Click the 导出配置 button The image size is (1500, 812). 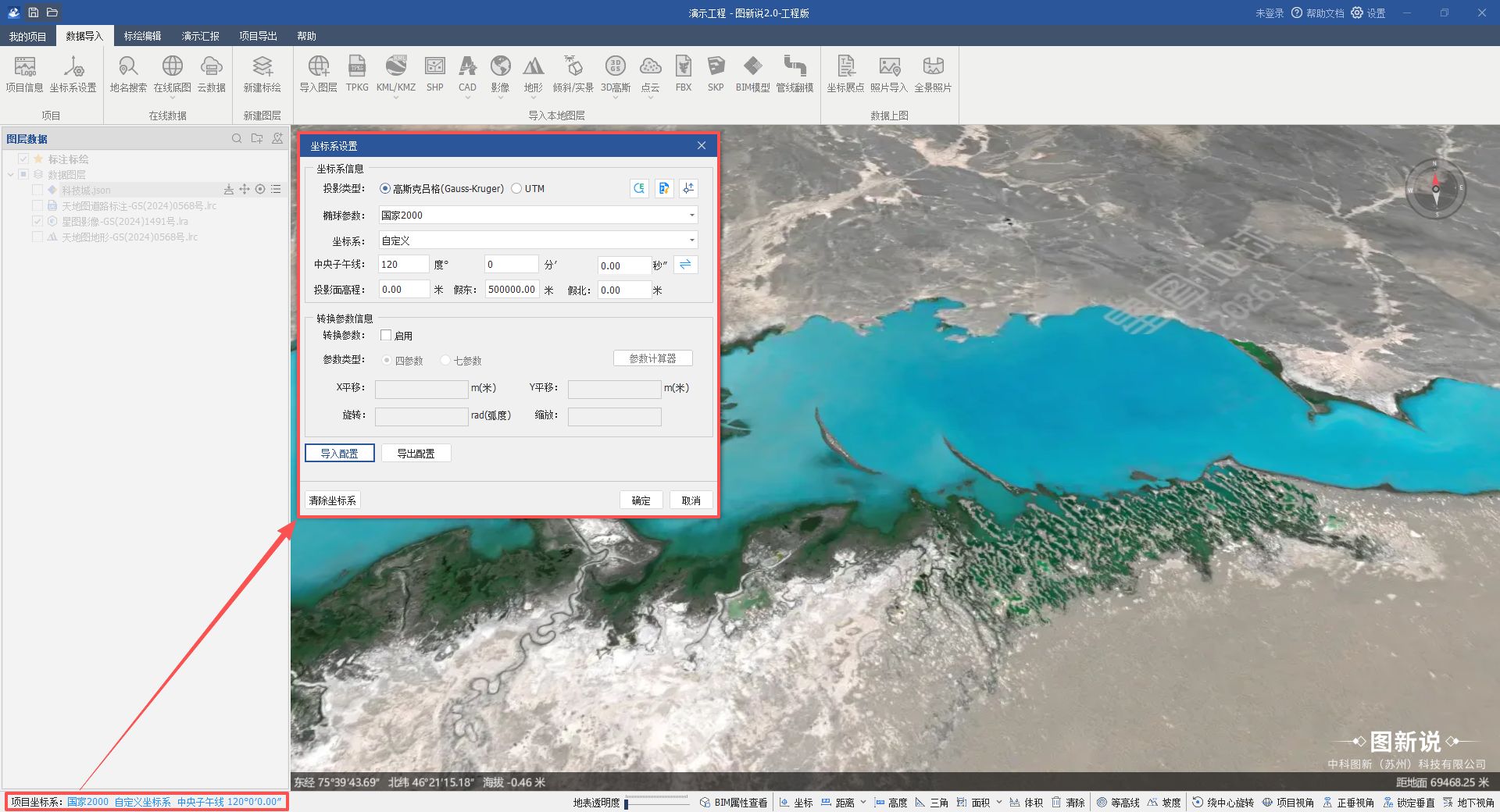point(416,453)
